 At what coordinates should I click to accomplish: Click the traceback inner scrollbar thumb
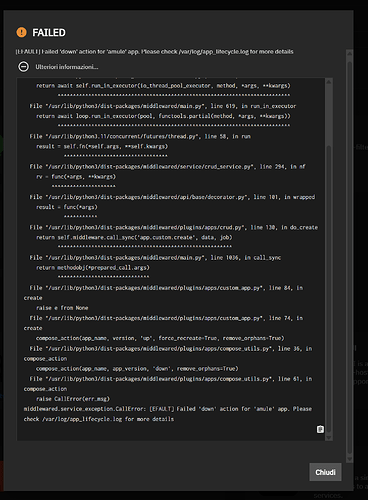point(329,288)
